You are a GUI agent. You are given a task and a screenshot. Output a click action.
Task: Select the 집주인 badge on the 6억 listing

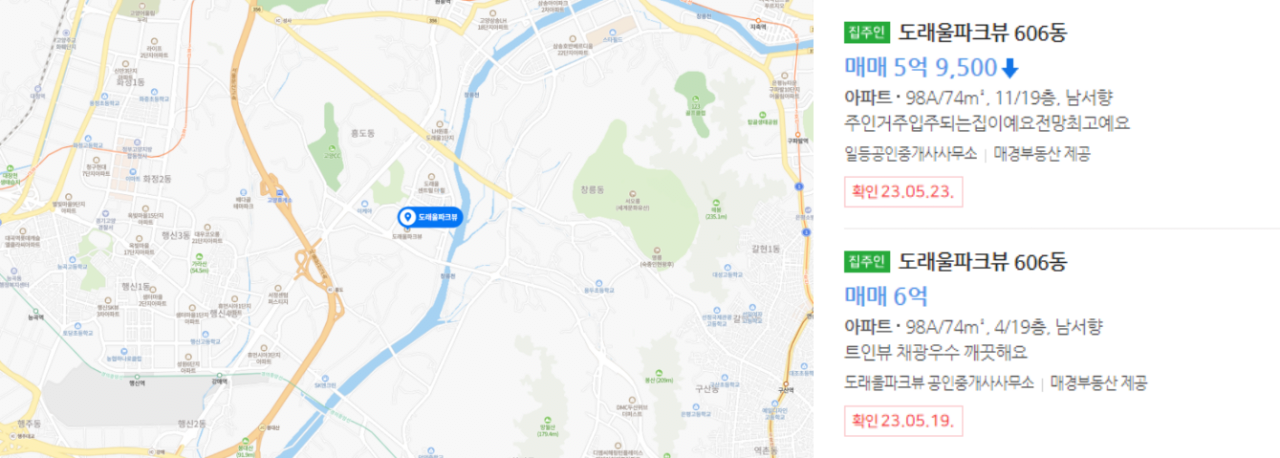pos(866,262)
